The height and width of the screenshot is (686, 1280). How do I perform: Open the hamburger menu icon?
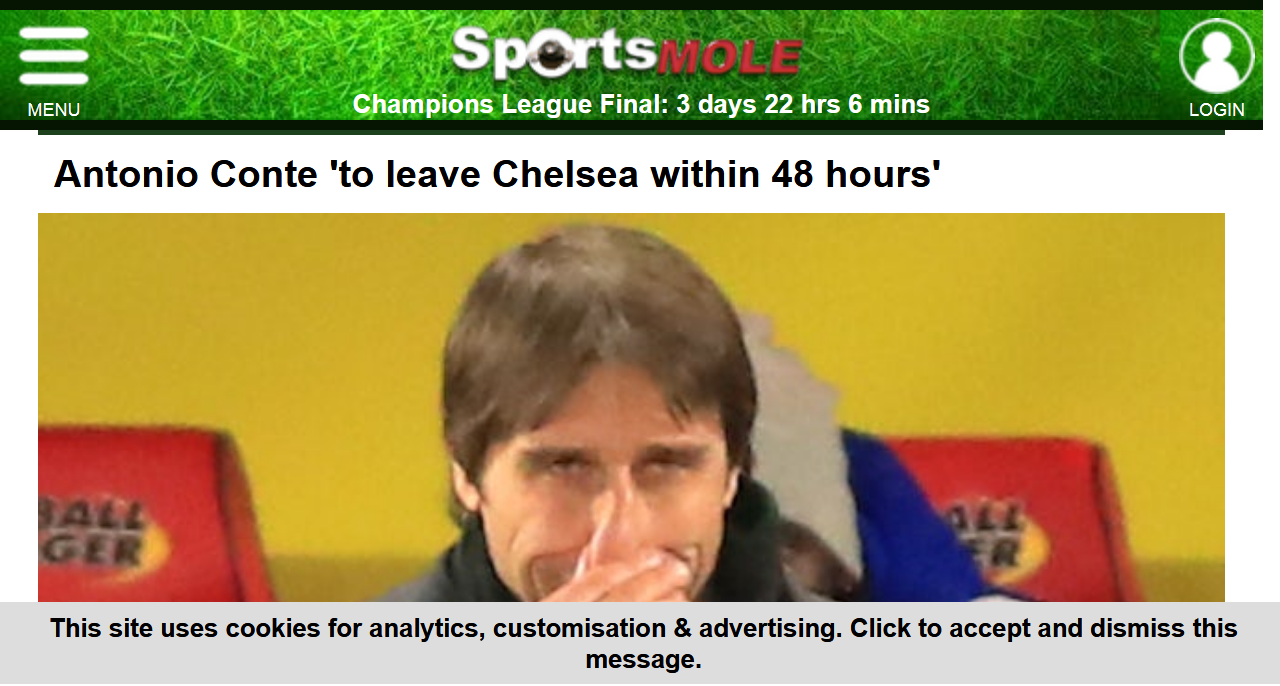pos(54,56)
